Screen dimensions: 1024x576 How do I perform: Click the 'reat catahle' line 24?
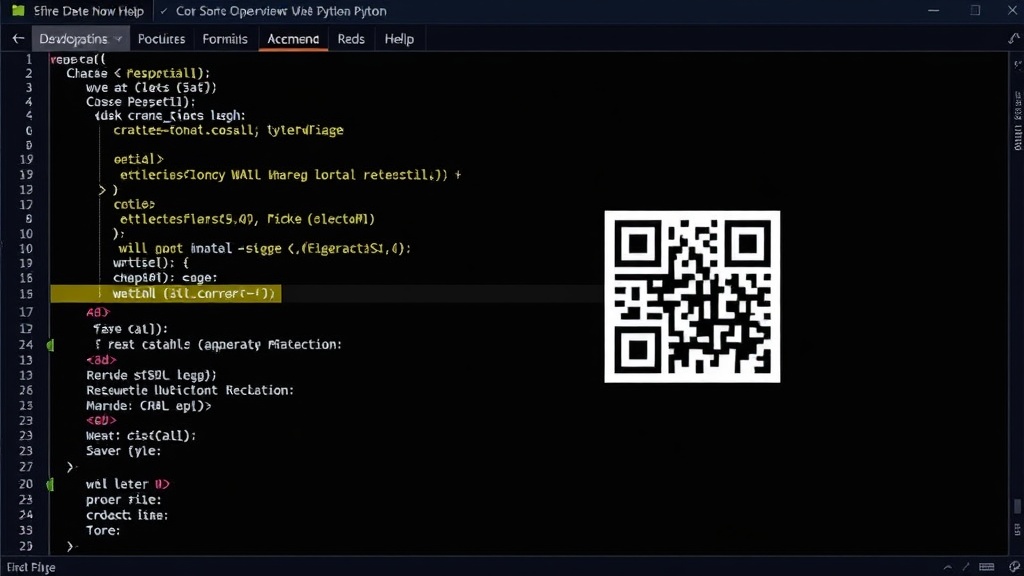(218, 344)
